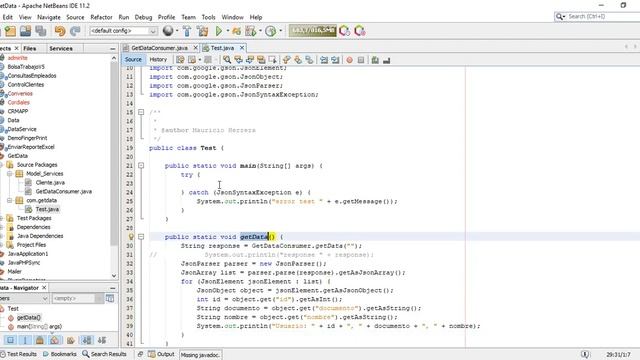Image resolution: width=640 pixels, height=360 pixels.
Task: Toggle the Start Macro Recording red circle
Action: point(349,60)
